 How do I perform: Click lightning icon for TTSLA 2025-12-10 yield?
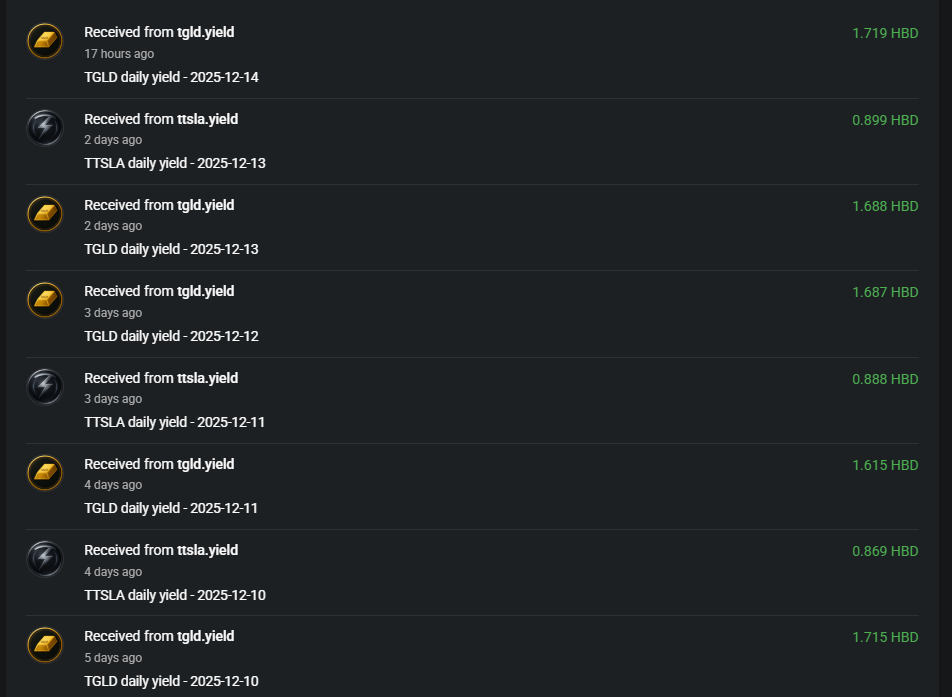coord(44,558)
